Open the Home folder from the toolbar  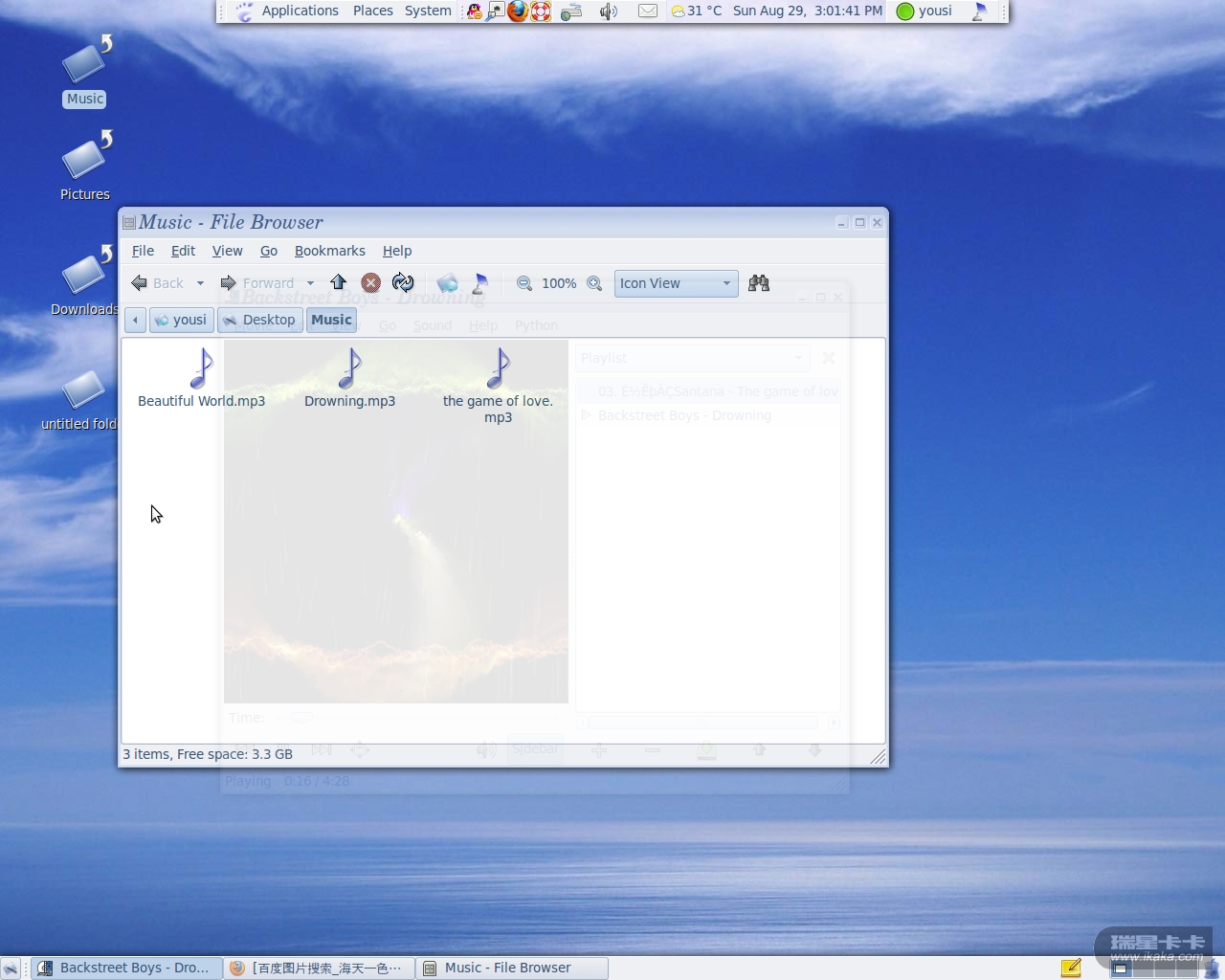447,282
